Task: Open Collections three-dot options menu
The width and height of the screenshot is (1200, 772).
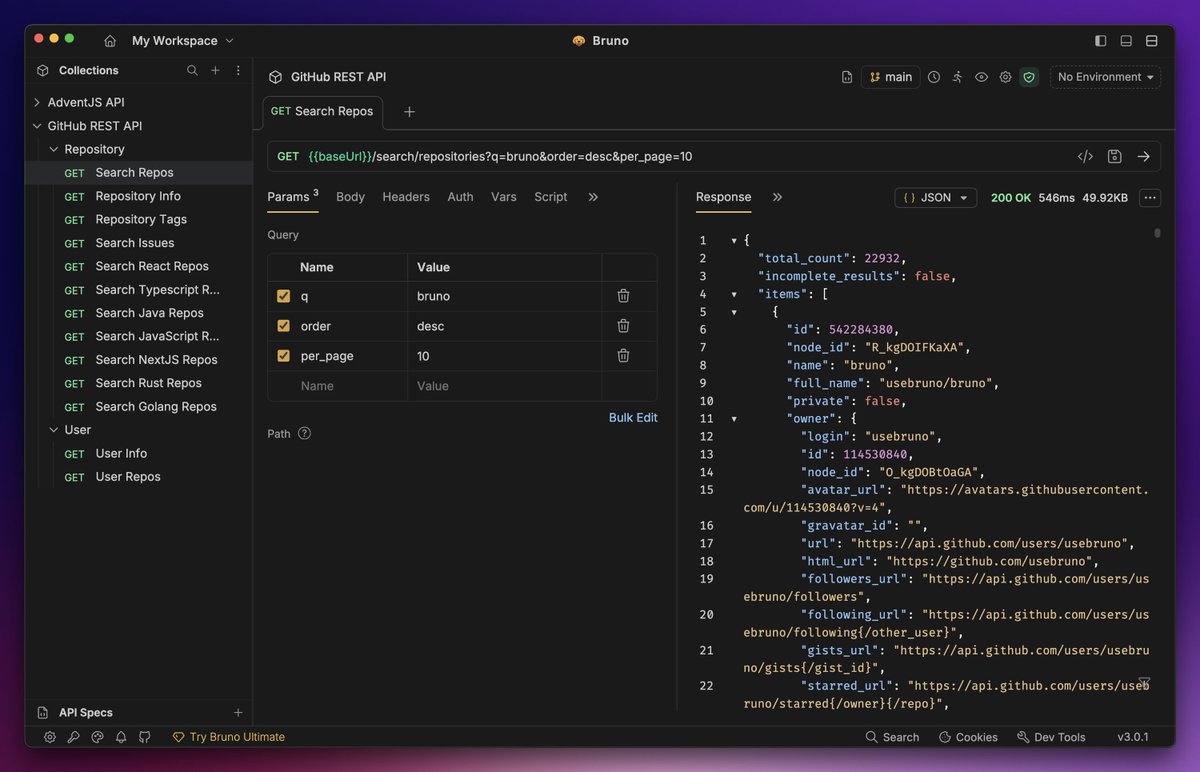Action: click(x=238, y=70)
